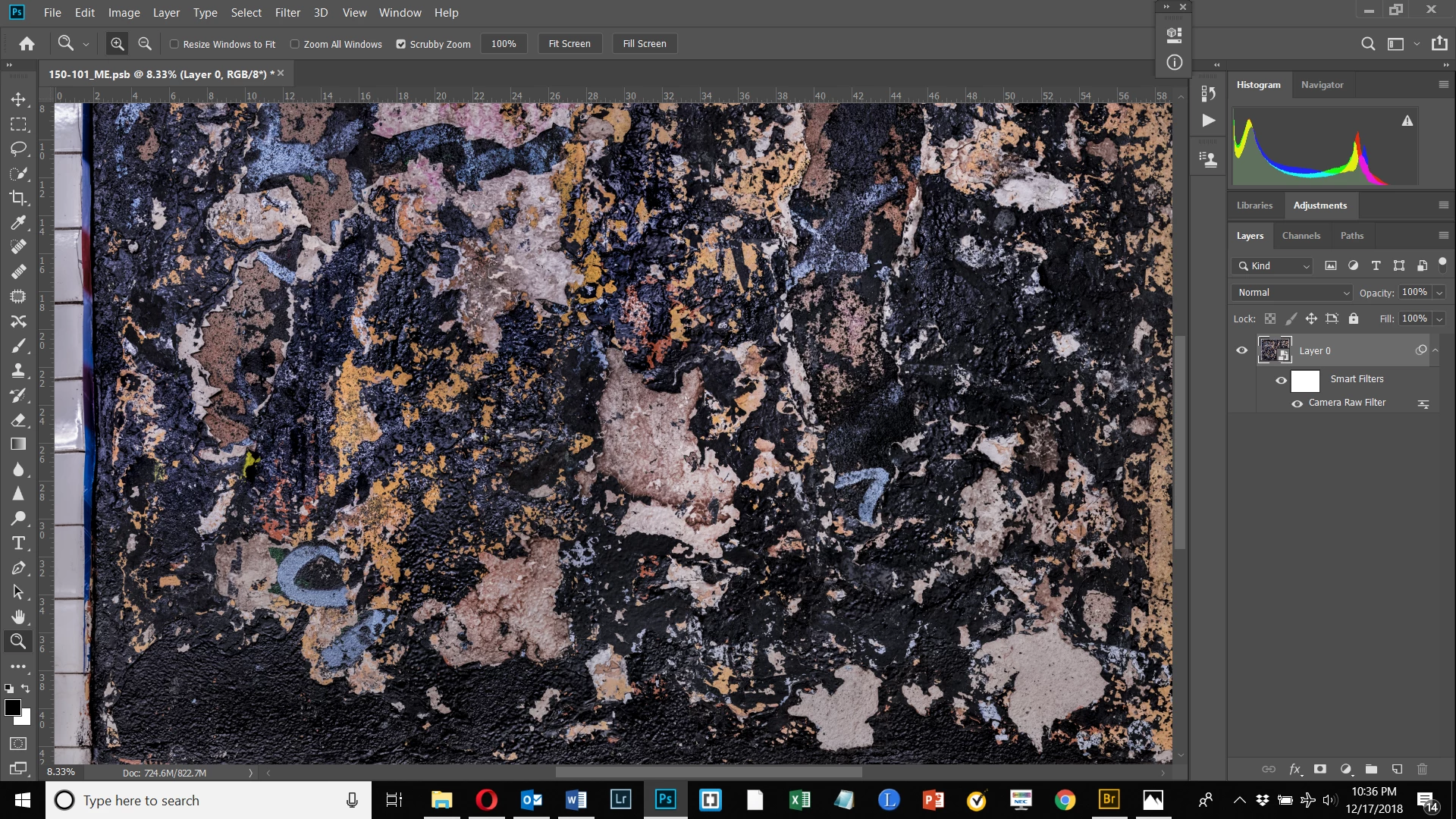Select the Crop tool
The image size is (1456, 819).
click(x=18, y=198)
